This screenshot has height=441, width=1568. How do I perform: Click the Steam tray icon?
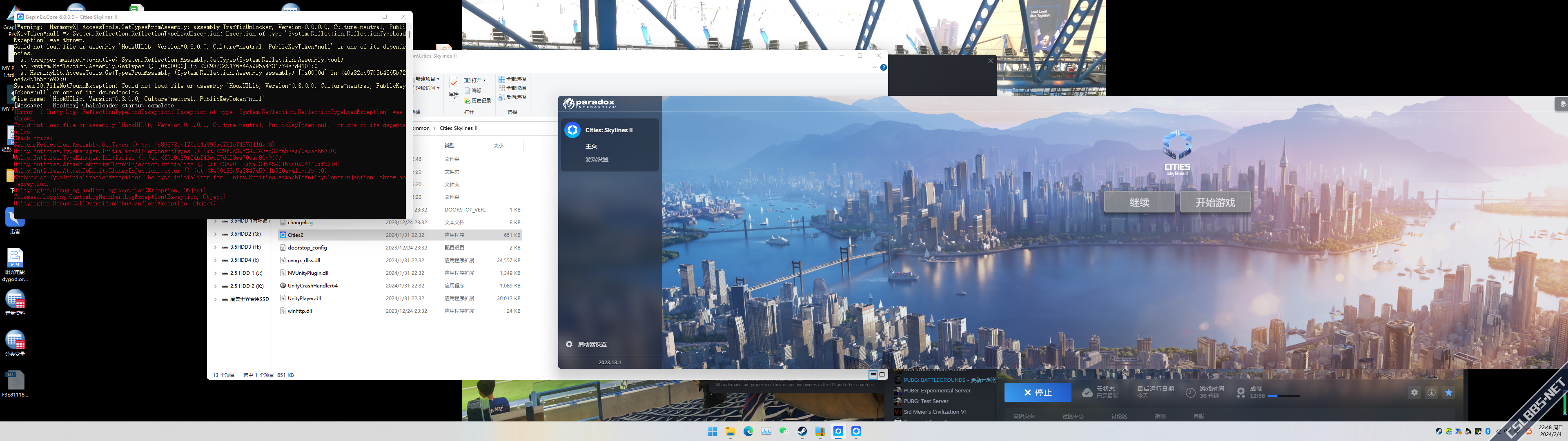pyautogui.click(x=1439, y=431)
